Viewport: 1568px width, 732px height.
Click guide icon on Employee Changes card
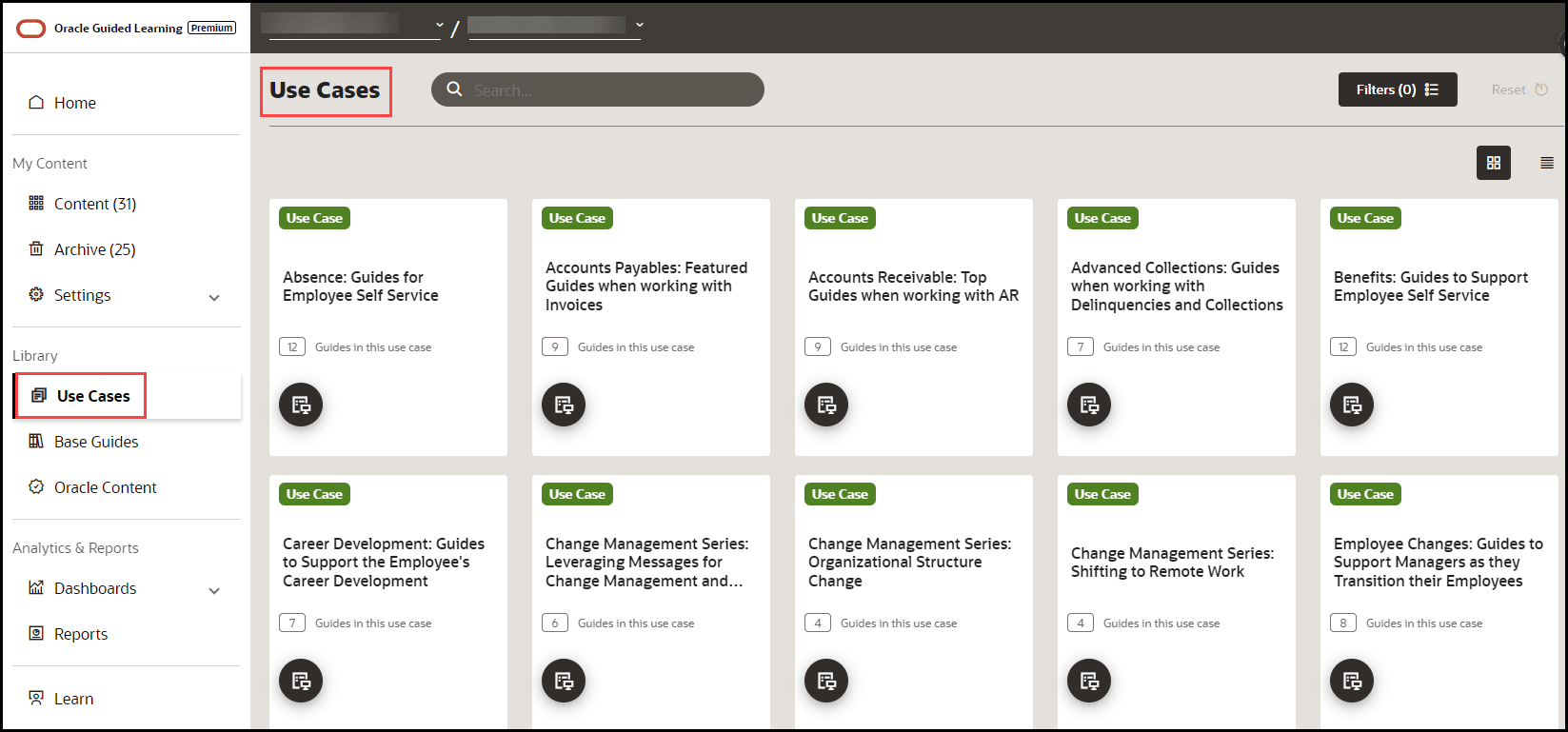[x=1352, y=681]
